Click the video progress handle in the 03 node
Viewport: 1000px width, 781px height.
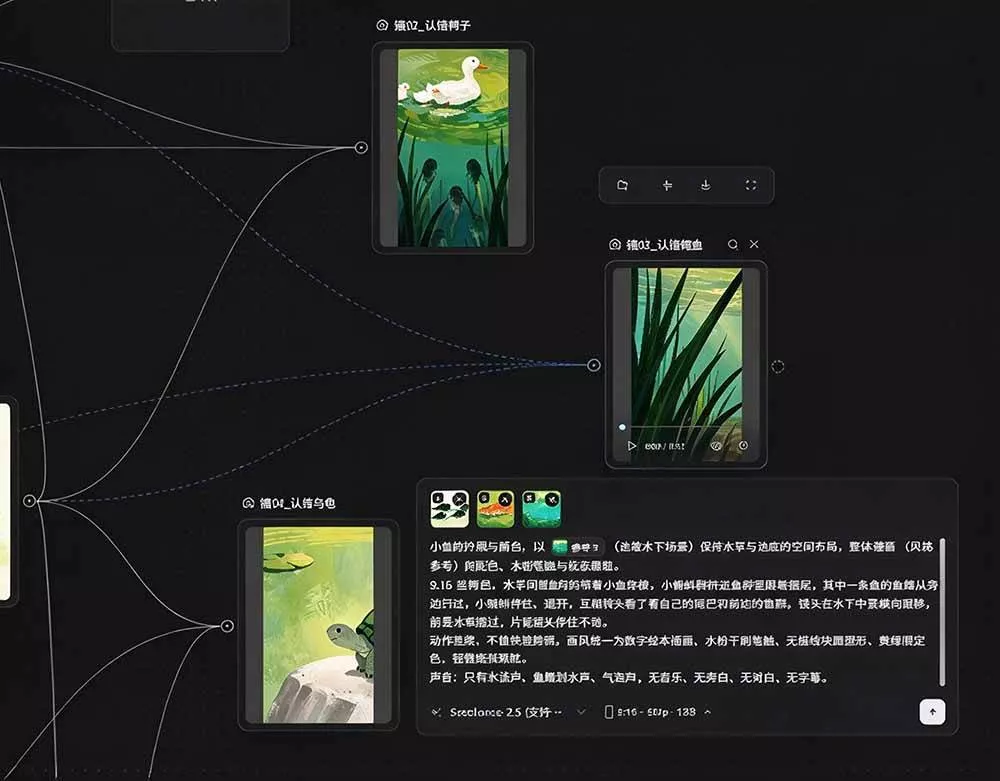coord(622,427)
